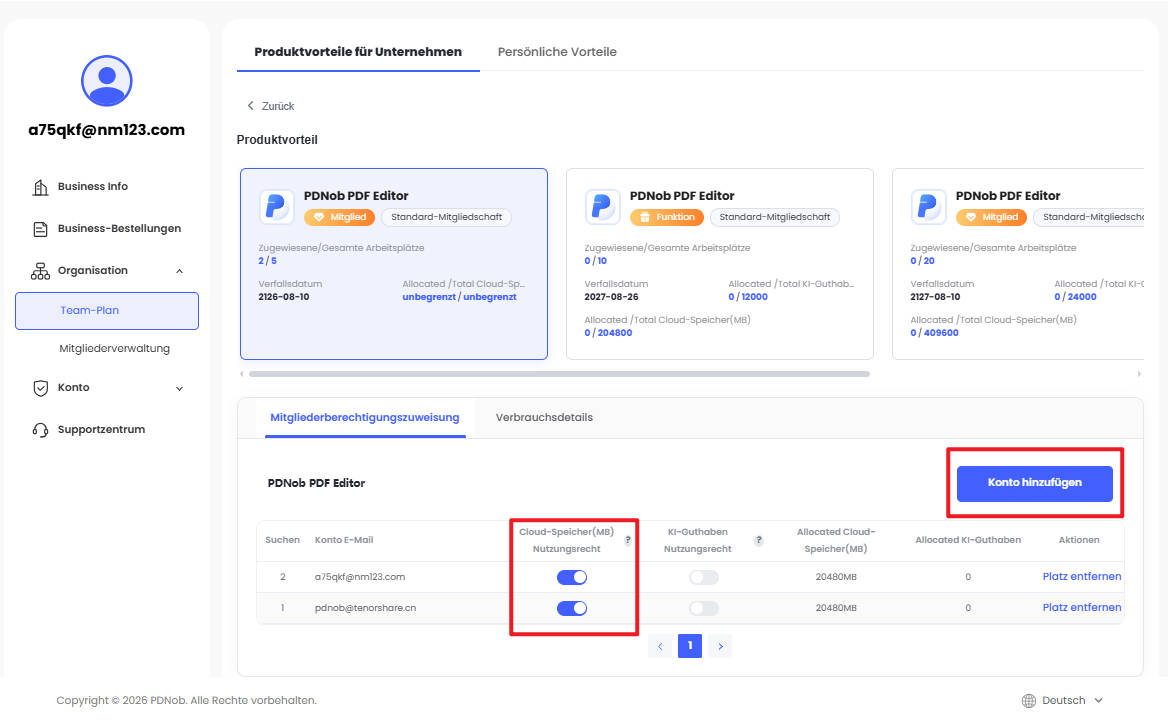The height and width of the screenshot is (722, 1168).
Task: Click the Mitglied badge on first card
Action: (339, 217)
